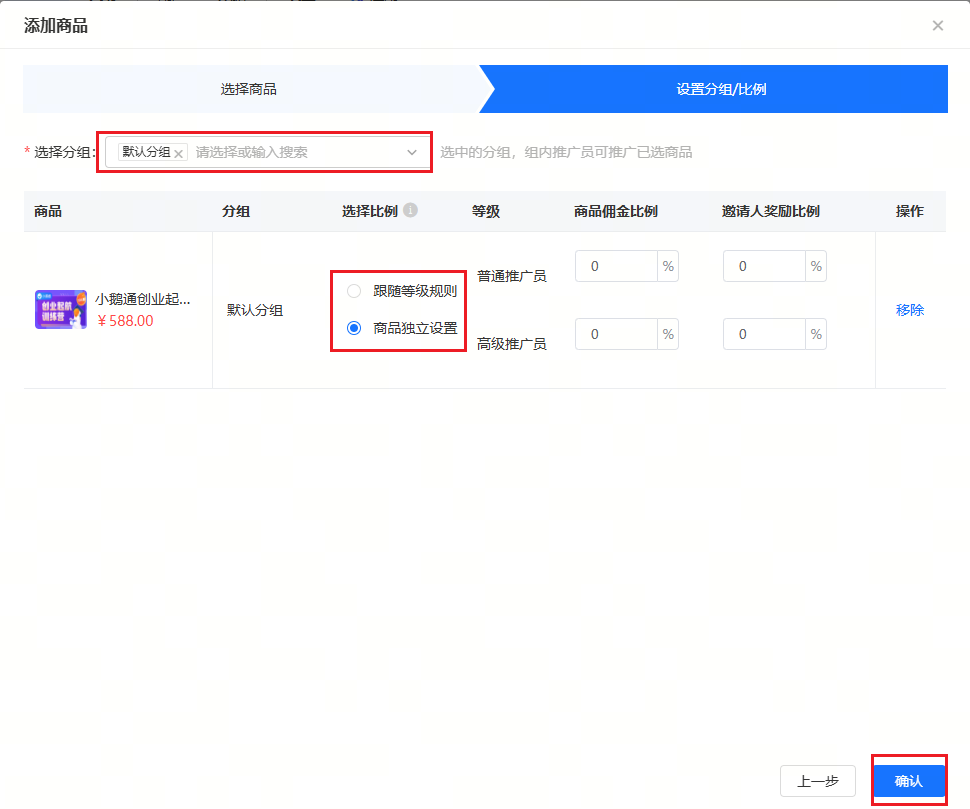The height and width of the screenshot is (809, 970).
Task: Click the price ¥588.00
Action: pos(126,321)
